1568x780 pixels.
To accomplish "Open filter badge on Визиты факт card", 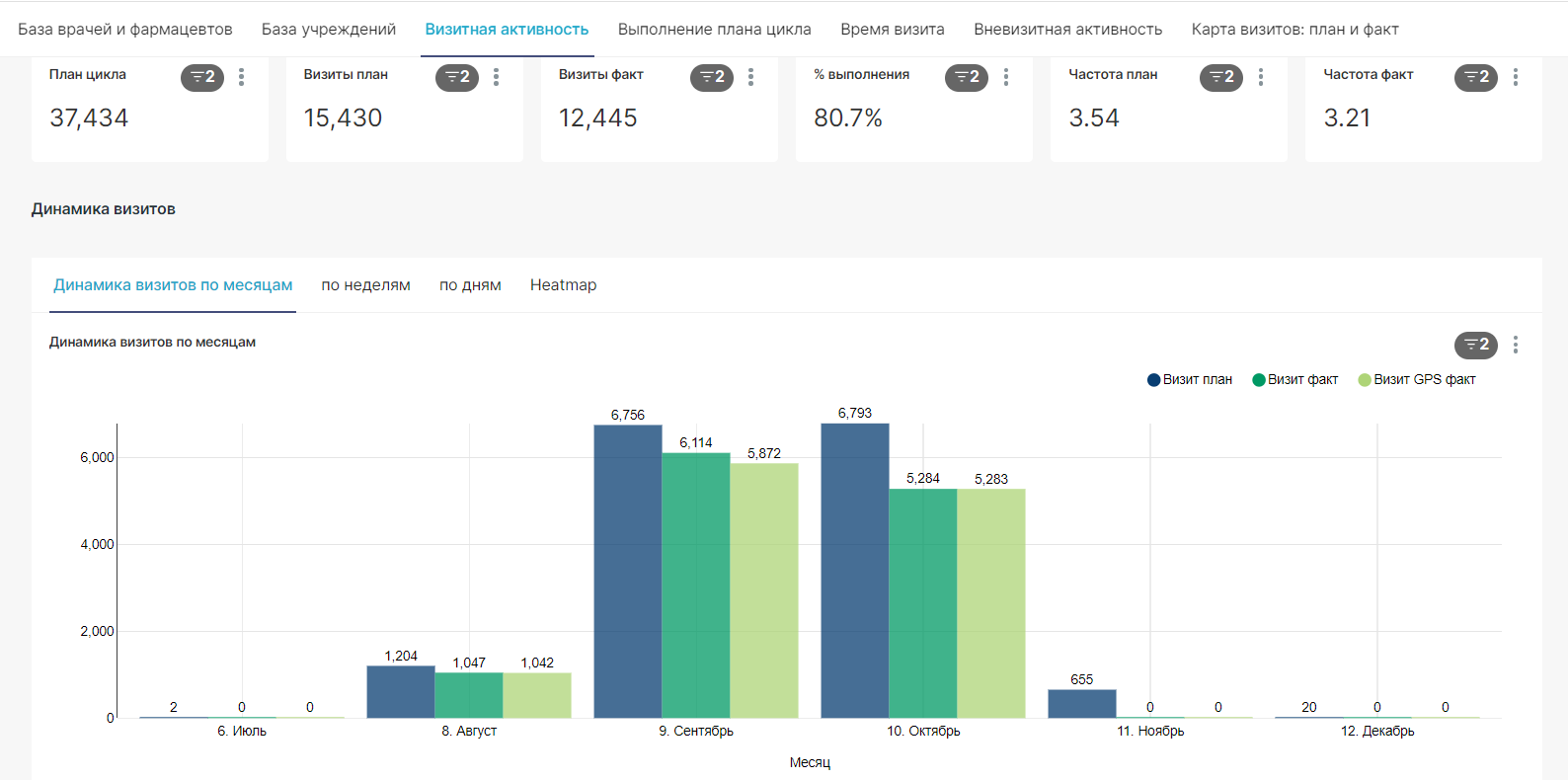I will [712, 77].
